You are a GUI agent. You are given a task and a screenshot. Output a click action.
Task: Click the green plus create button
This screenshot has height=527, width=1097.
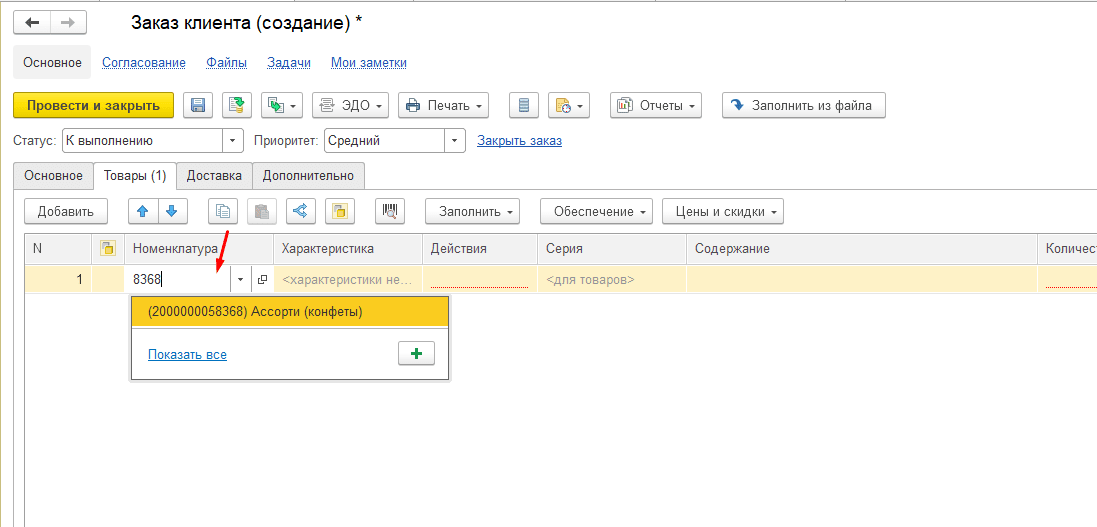click(x=416, y=354)
